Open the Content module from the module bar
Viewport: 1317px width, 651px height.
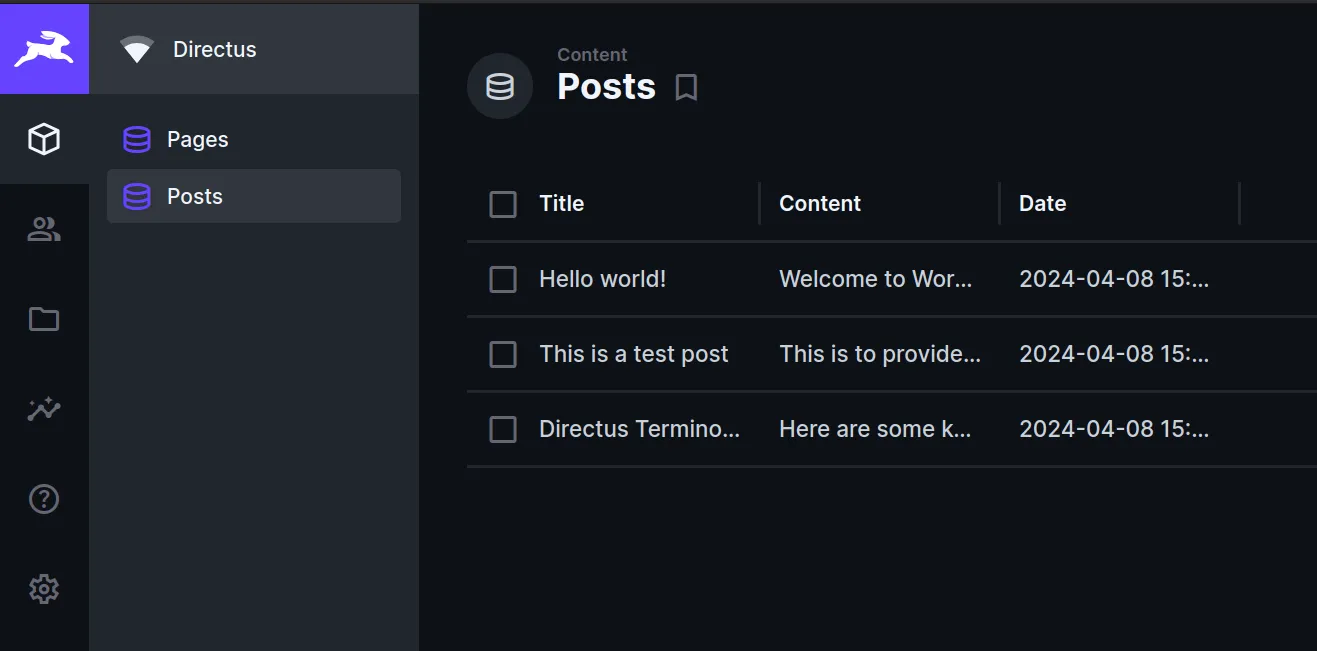pyautogui.click(x=44, y=139)
